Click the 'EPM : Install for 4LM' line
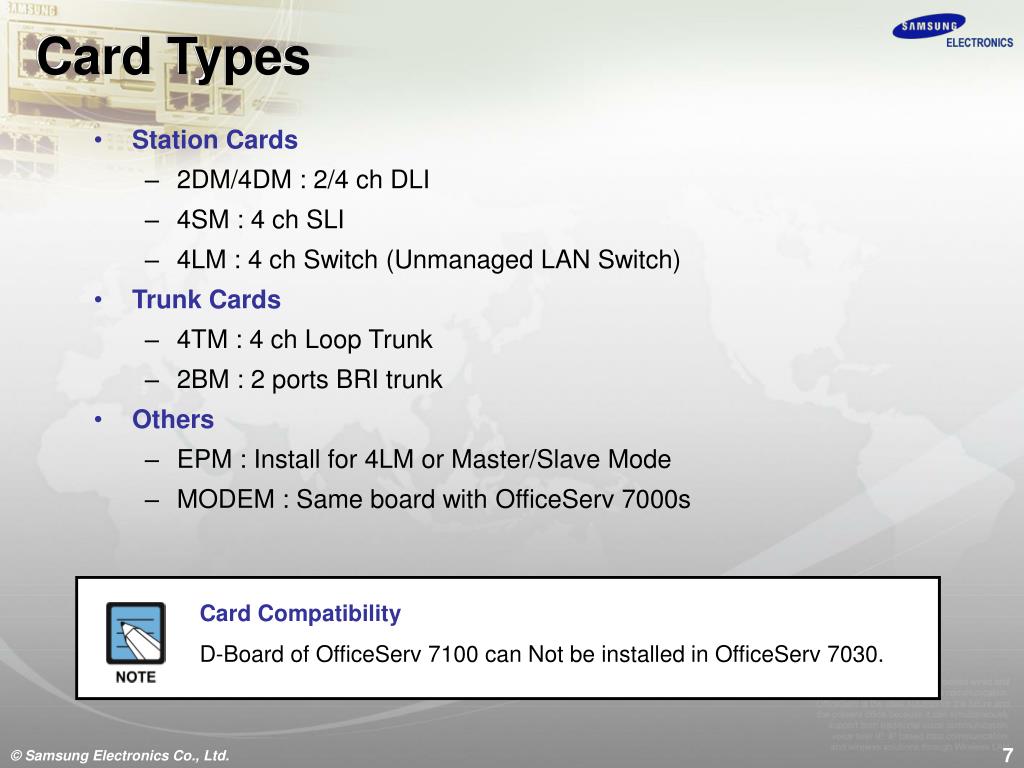This screenshot has width=1024, height=768. point(424,459)
